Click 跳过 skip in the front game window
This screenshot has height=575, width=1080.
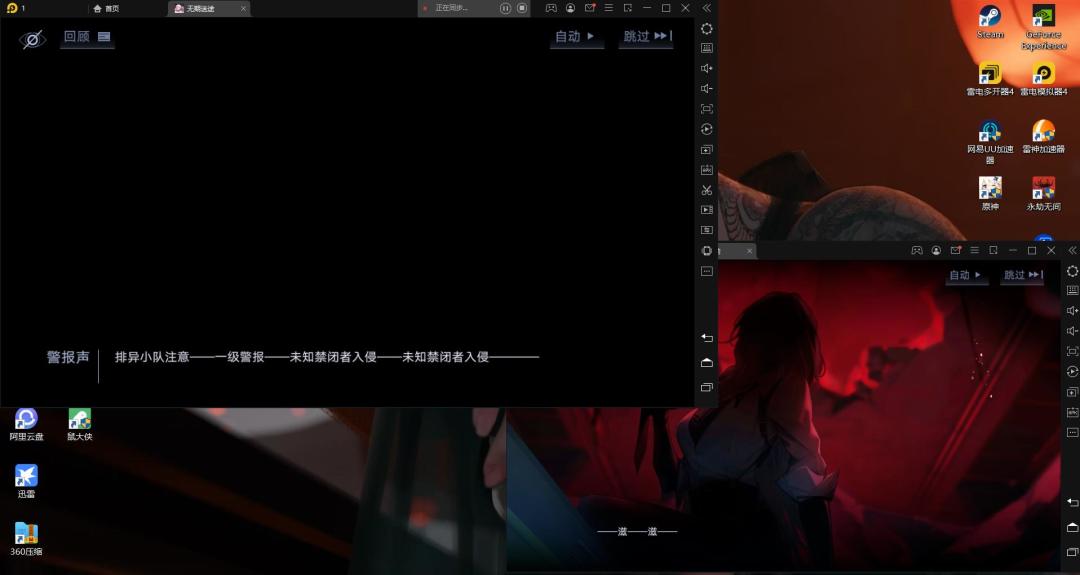coord(647,36)
